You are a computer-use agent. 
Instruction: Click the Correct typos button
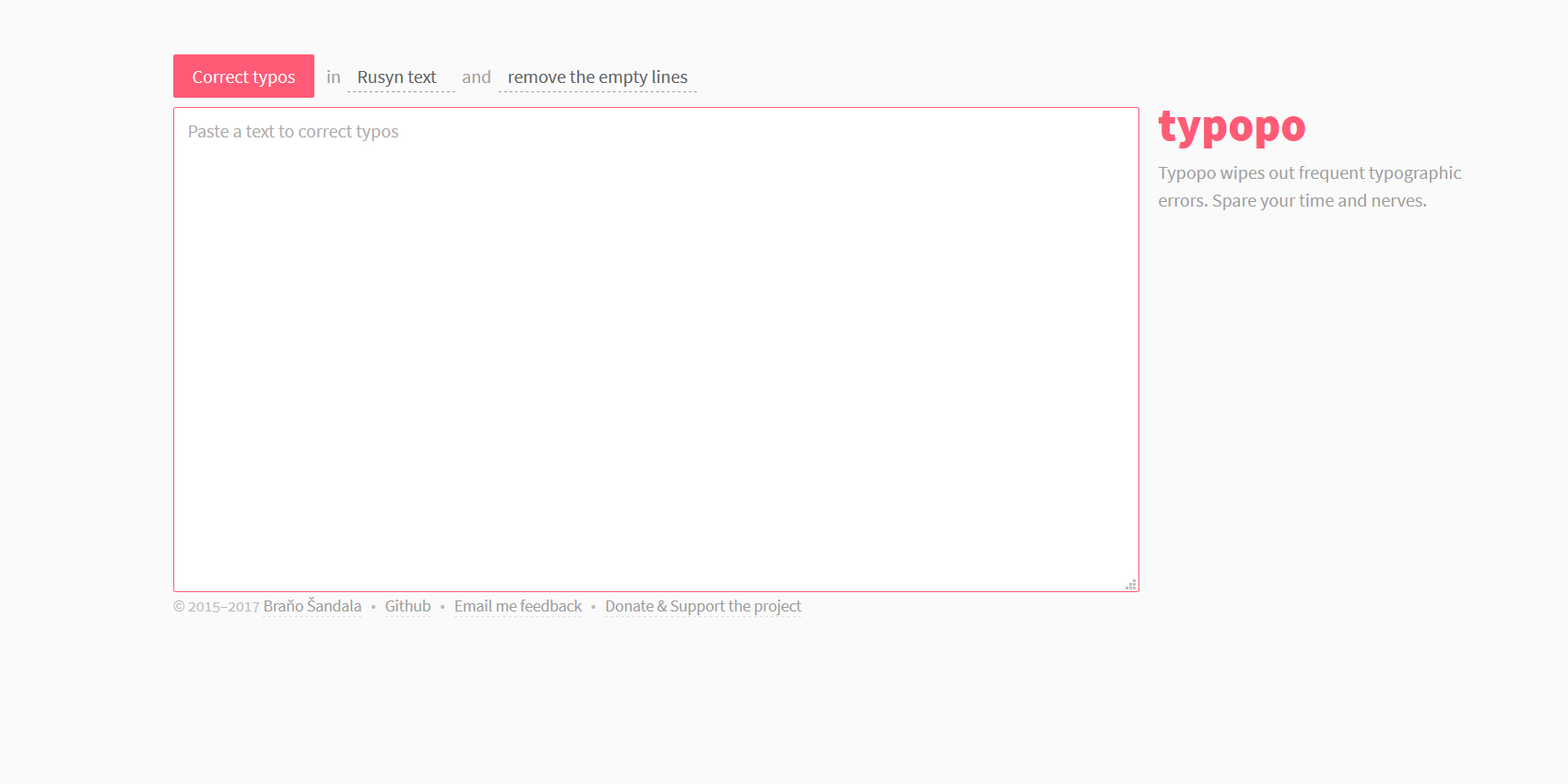[x=243, y=77]
